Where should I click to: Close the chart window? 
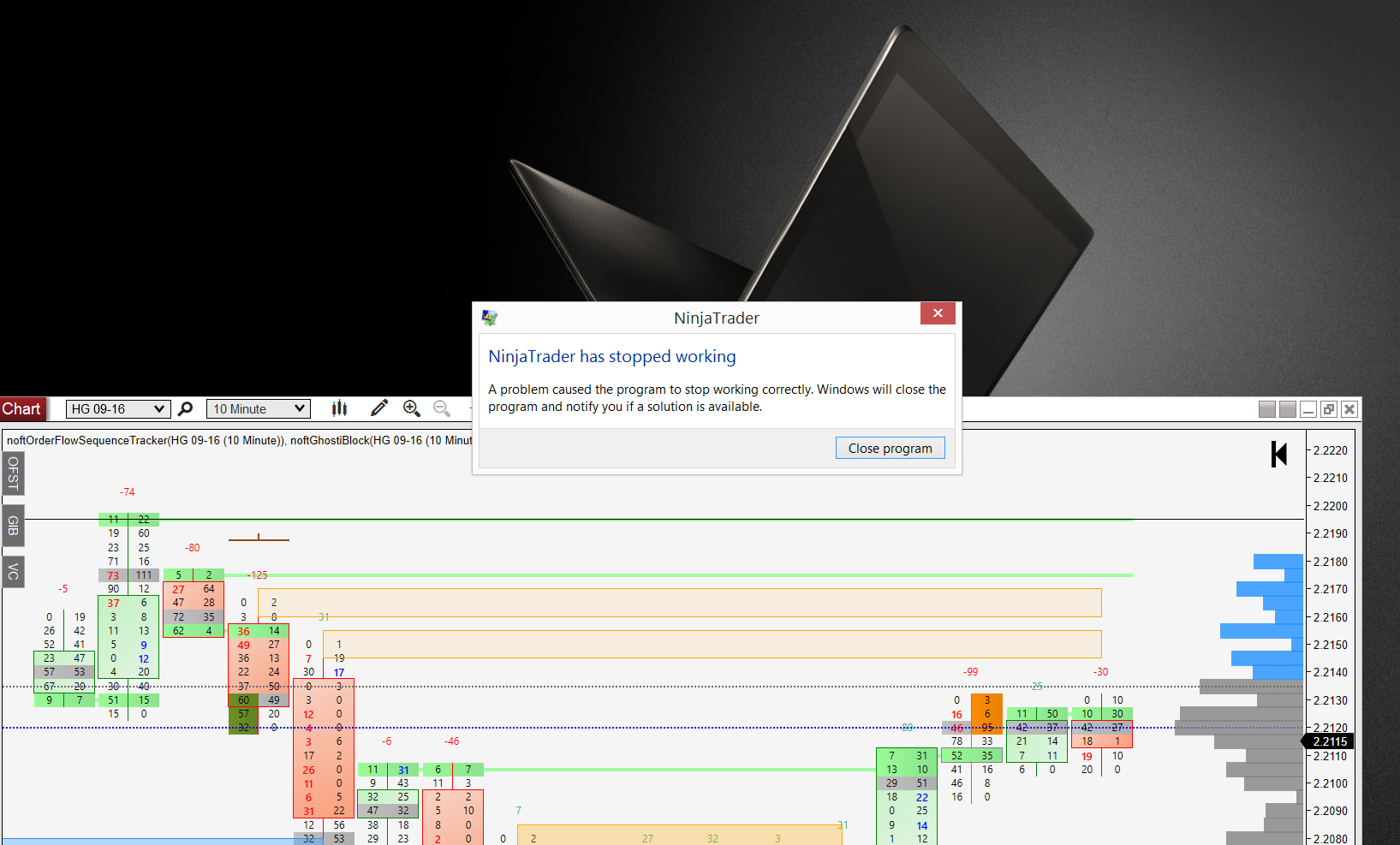1349,409
